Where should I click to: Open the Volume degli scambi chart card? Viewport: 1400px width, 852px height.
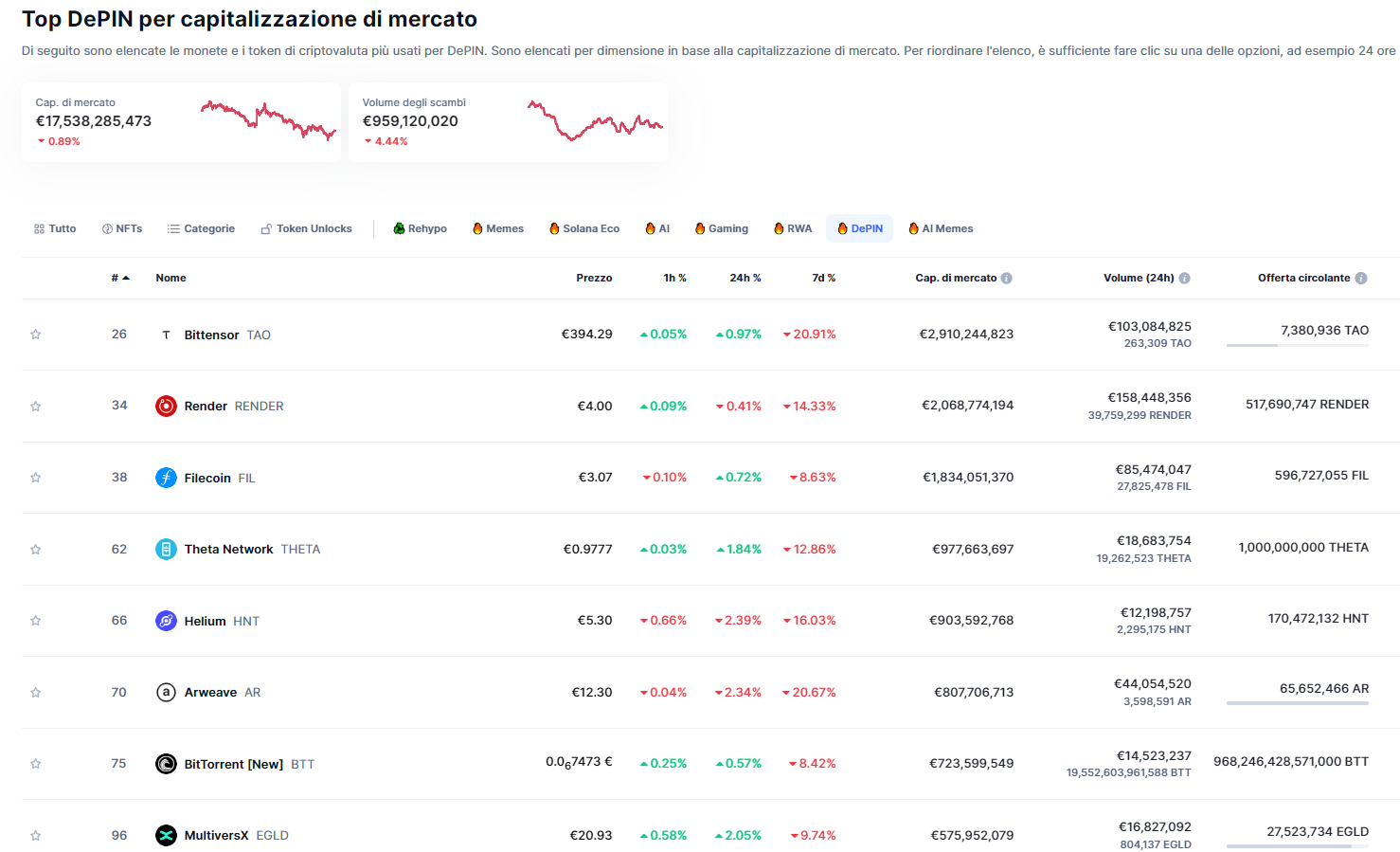509,122
